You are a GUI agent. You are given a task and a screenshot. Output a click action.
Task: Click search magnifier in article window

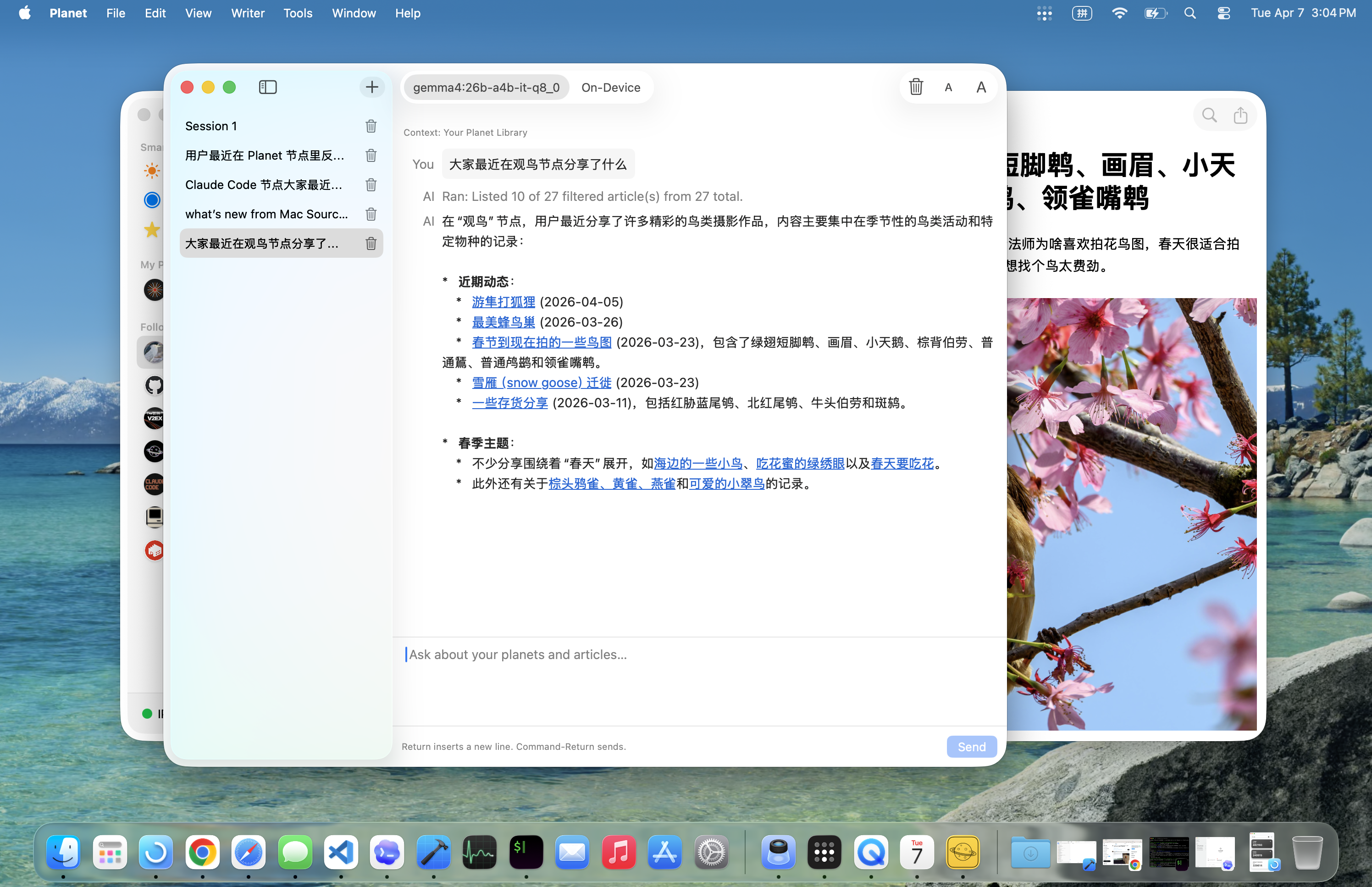pos(1210,115)
